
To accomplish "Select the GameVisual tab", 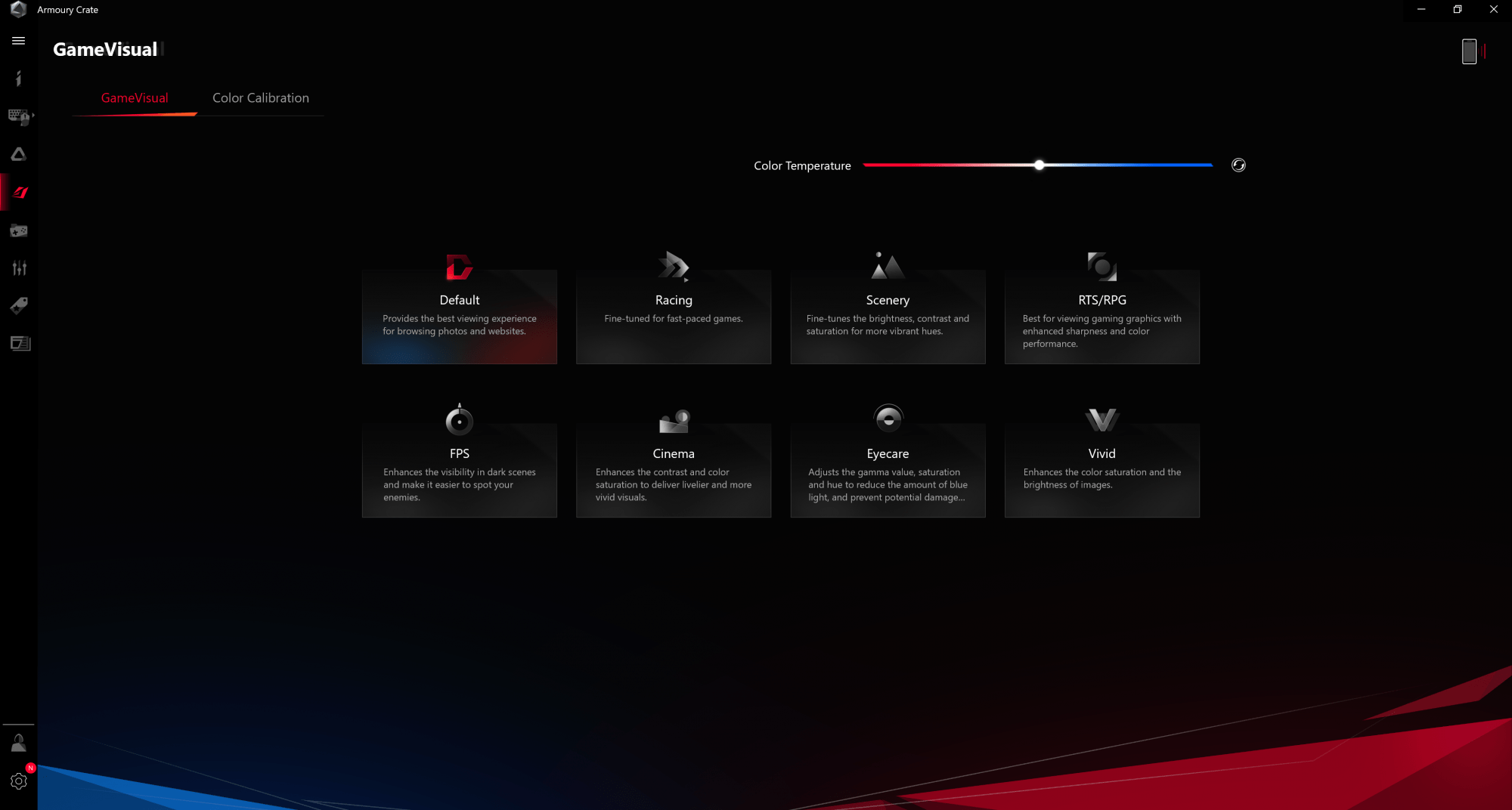I will click(135, 98).
